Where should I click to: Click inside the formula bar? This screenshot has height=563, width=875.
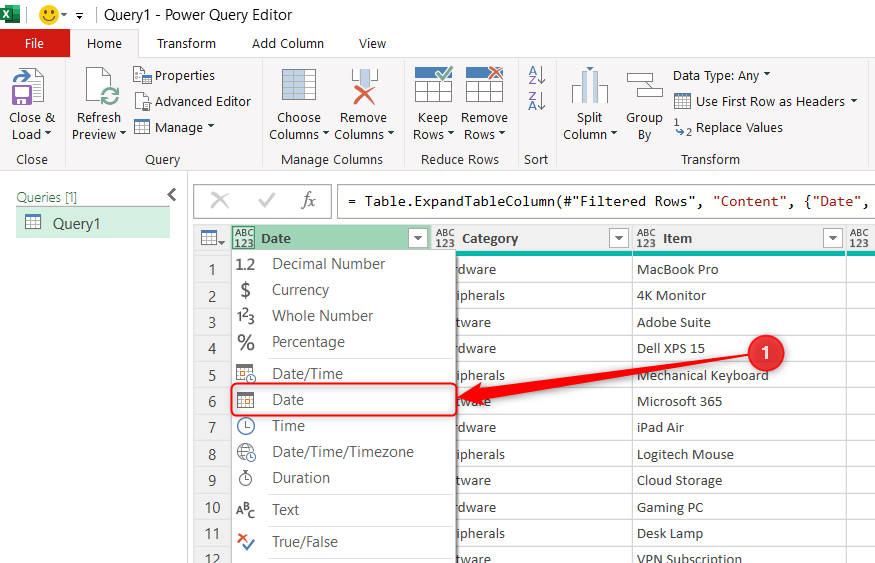coord(606,201)
